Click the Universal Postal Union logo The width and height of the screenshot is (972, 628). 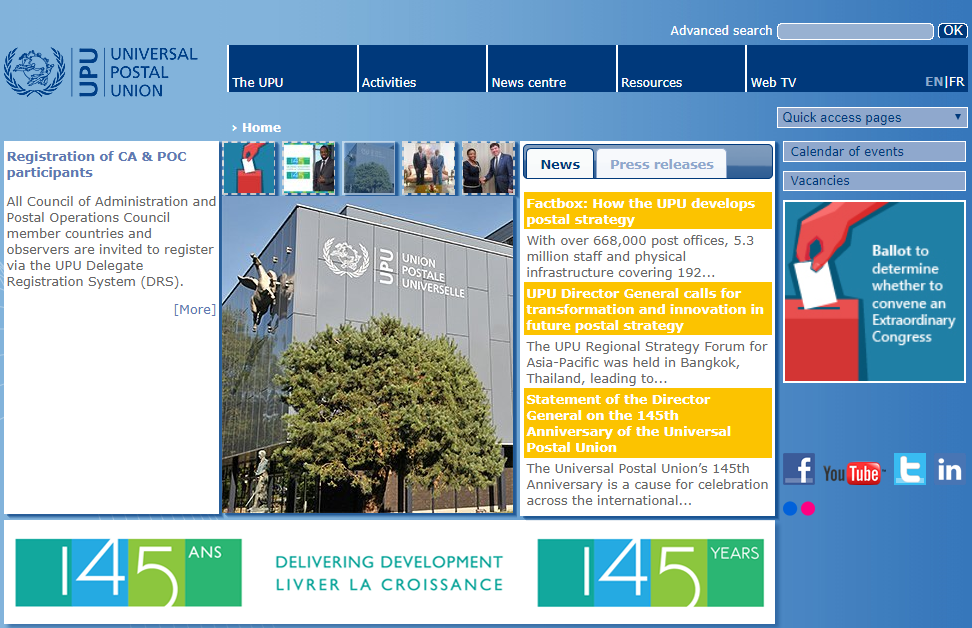click(x=100, y=72)
